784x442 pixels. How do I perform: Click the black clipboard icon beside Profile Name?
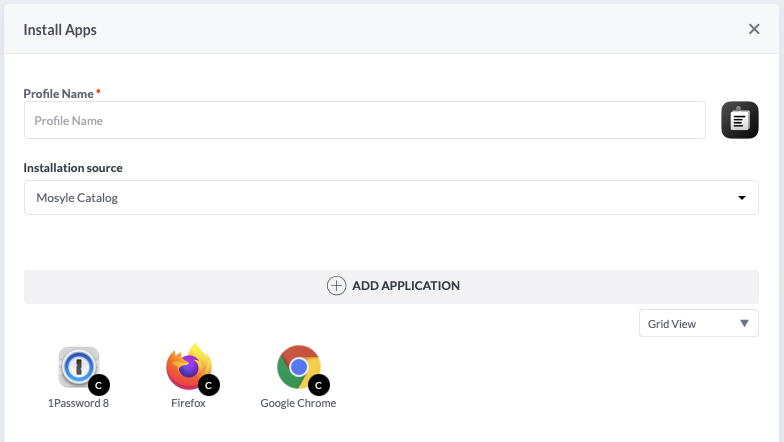click(740, 120)
